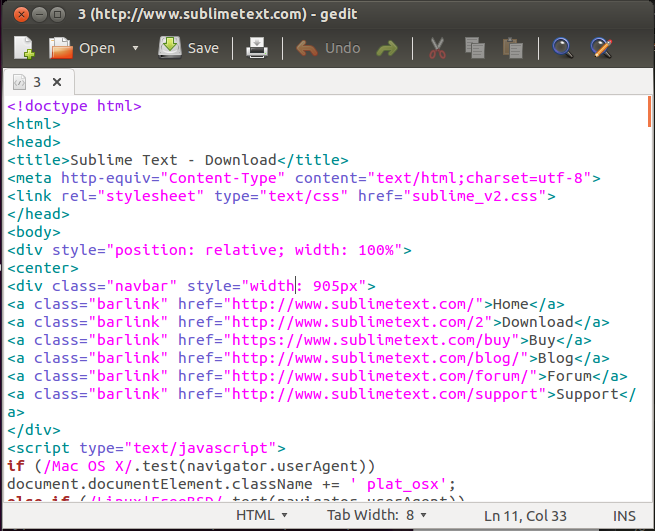This screenshot has height=531, width=655.
Task: Paste using the clipboard icon
Action: click(x=513, y=48)
